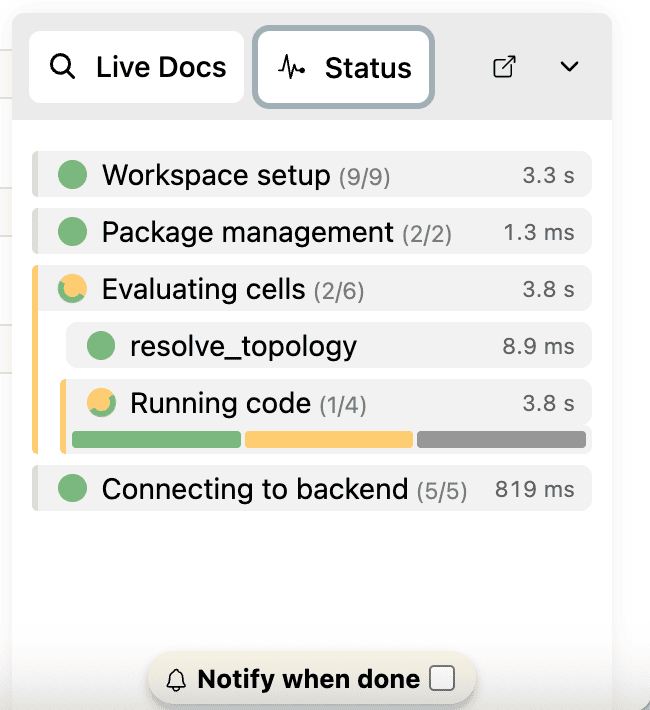Open the Connecting to backend row
This screenshot has height=710, width=650.
[x=255, y=489]
